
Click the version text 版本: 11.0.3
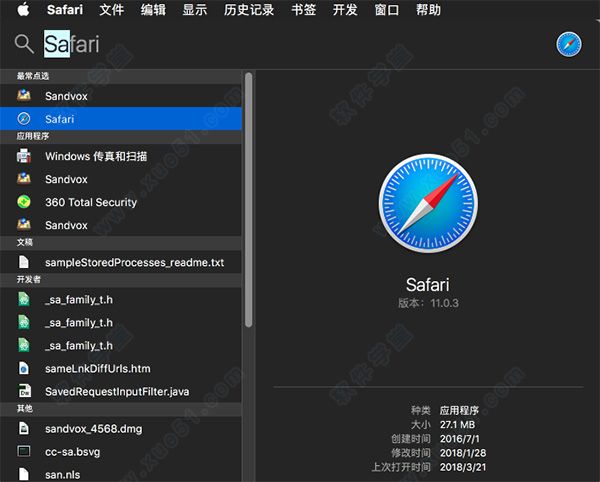(428, 303)
